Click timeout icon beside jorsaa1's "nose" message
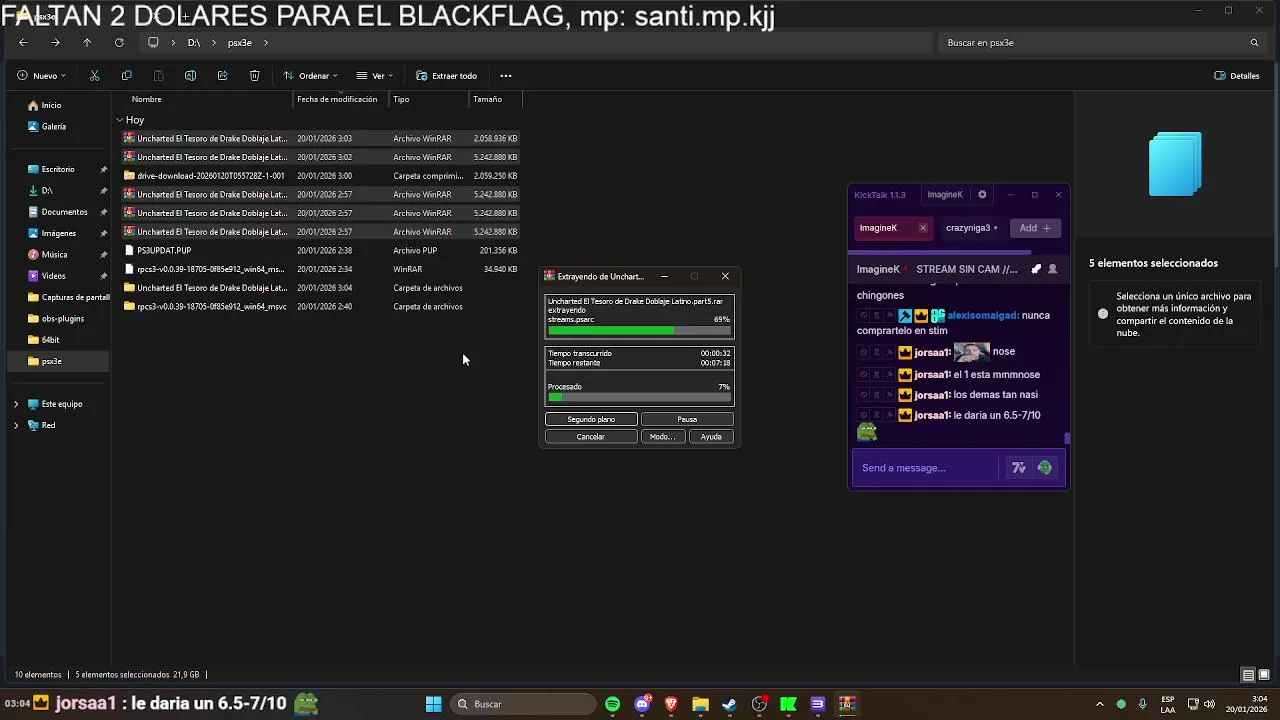This screenshot has height=720, width=1280. tap(877, 352)
